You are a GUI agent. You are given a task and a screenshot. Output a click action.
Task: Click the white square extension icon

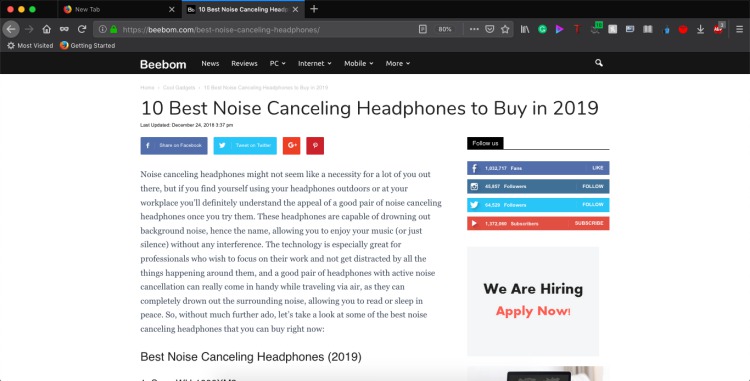point(612,29)
